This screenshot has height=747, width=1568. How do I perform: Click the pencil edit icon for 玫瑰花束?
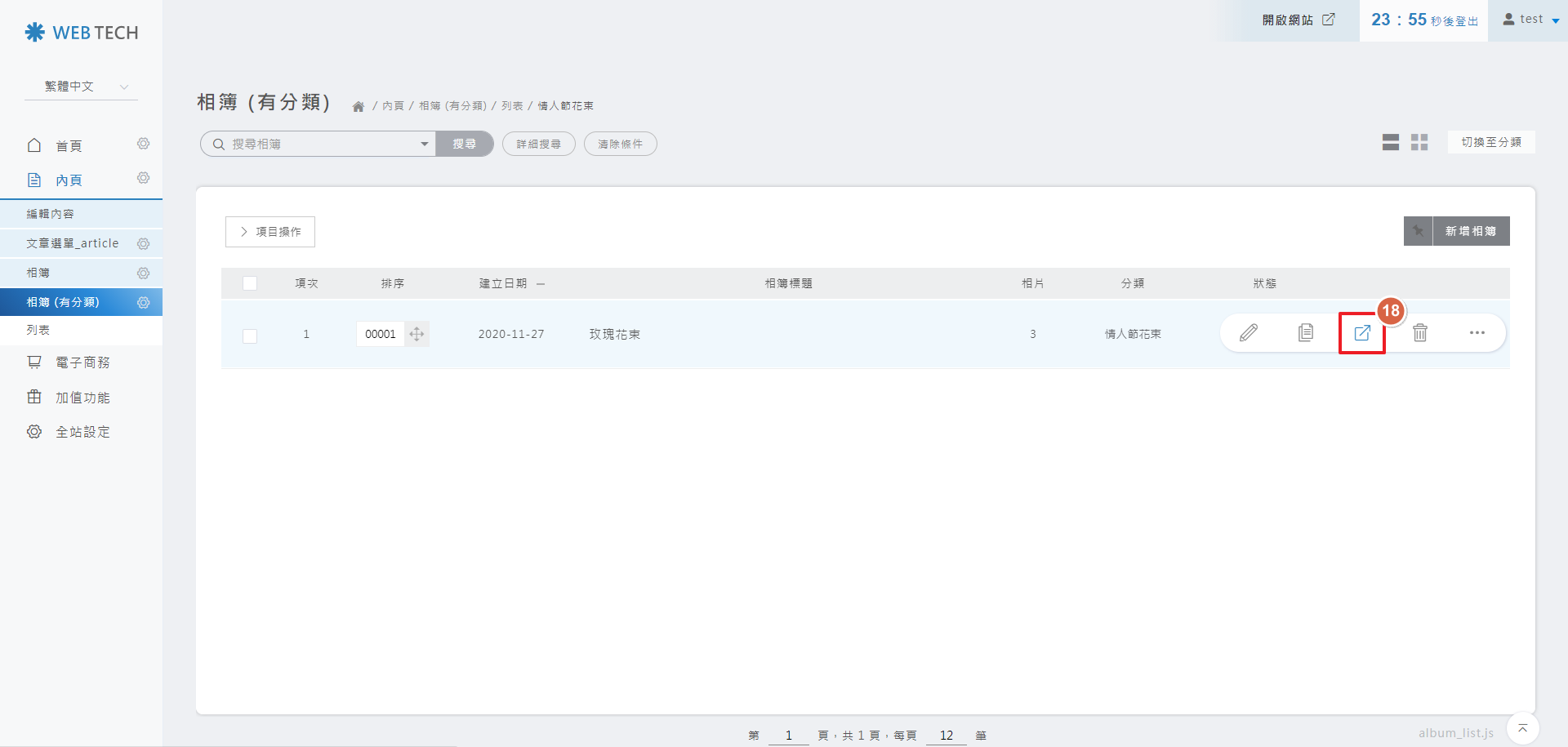1248,333
